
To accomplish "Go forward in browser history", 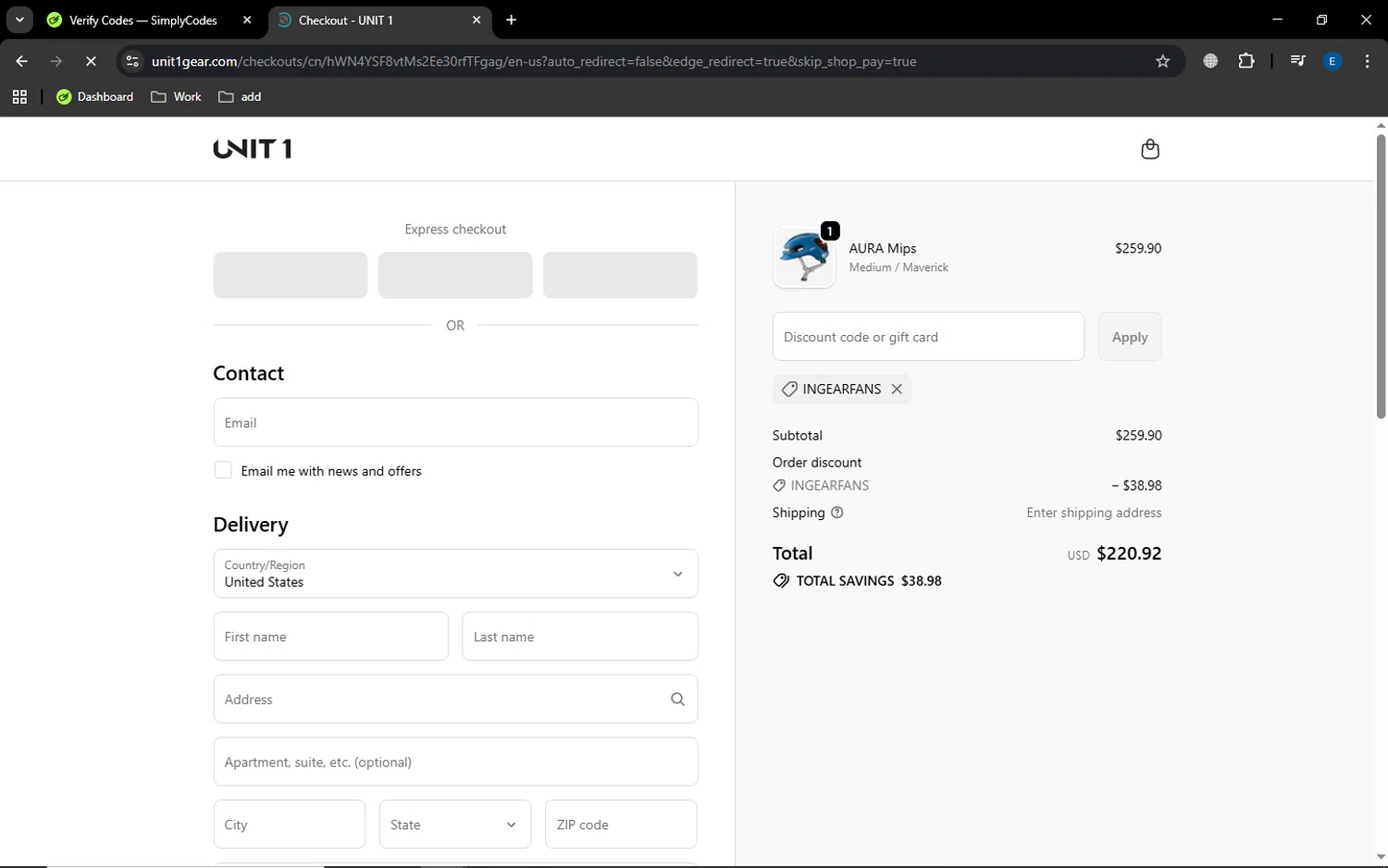I will coord(56,61).
